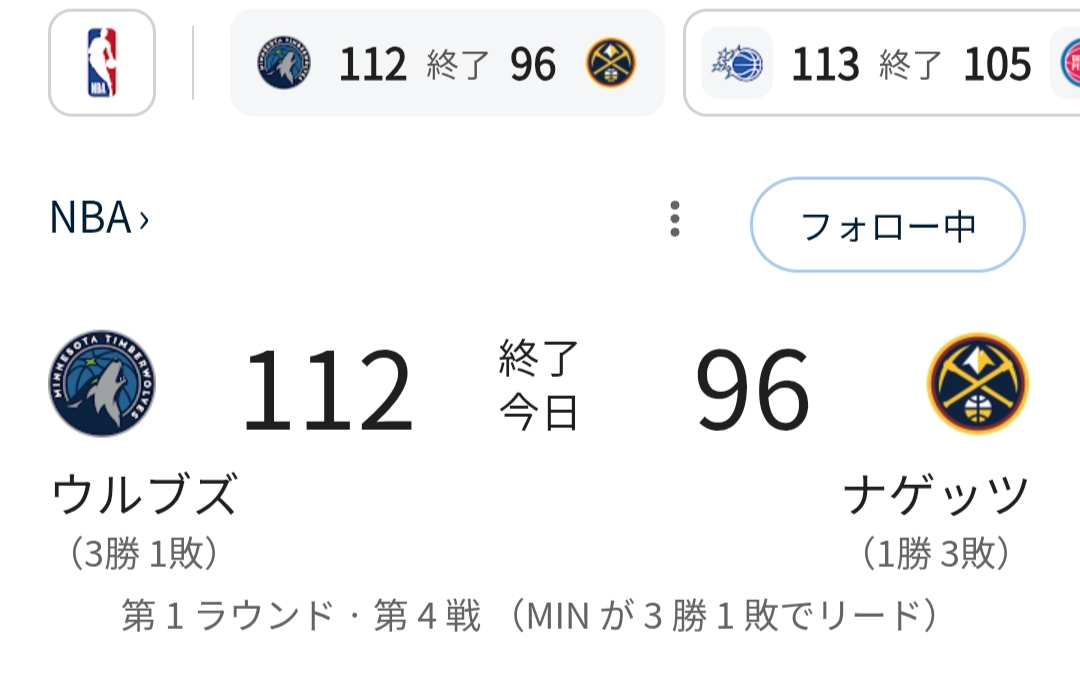Click the large 96 Nuggets score

(x=752, y=388)
